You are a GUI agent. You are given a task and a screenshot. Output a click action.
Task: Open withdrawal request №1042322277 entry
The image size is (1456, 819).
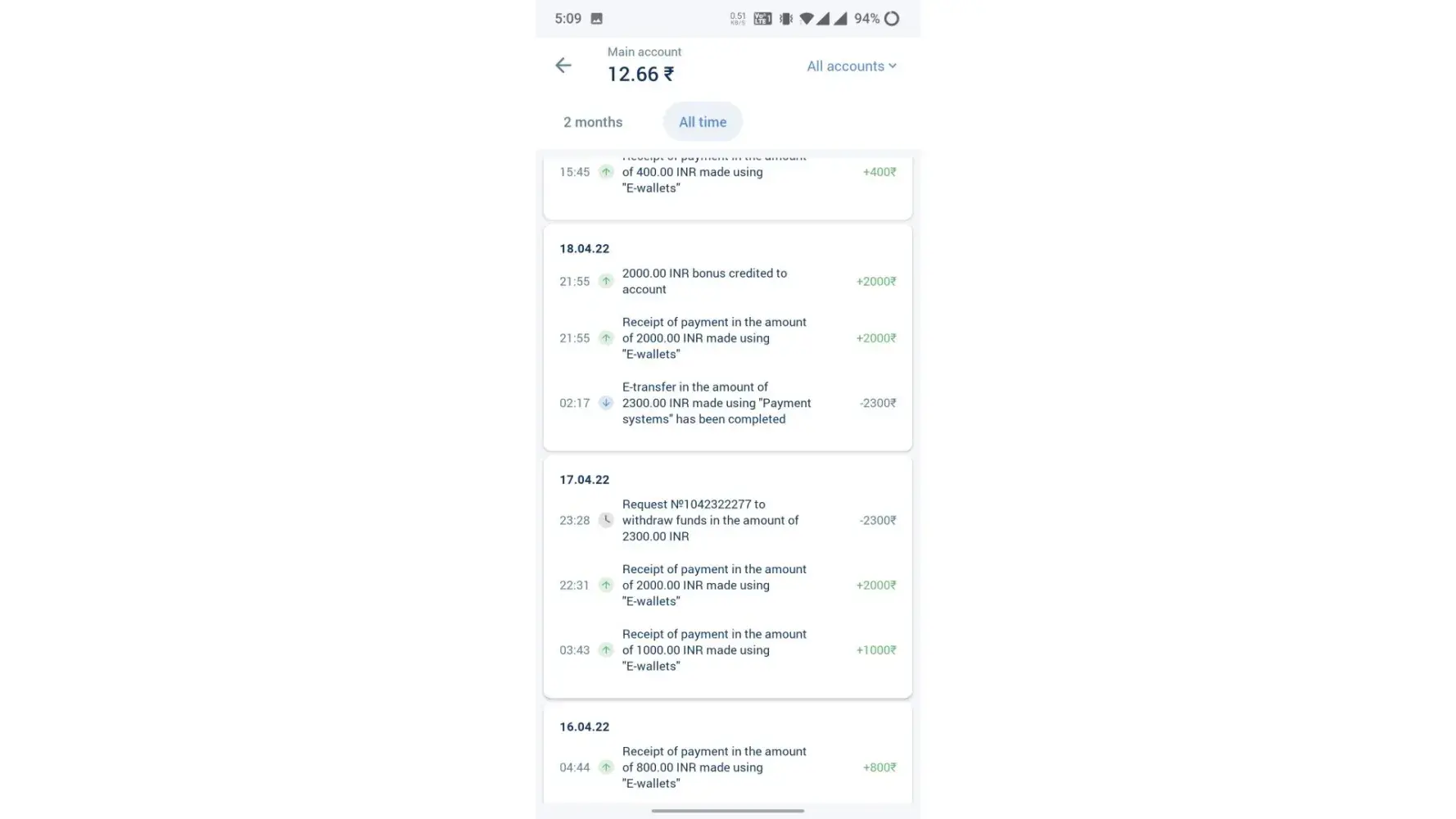[710, 520]
